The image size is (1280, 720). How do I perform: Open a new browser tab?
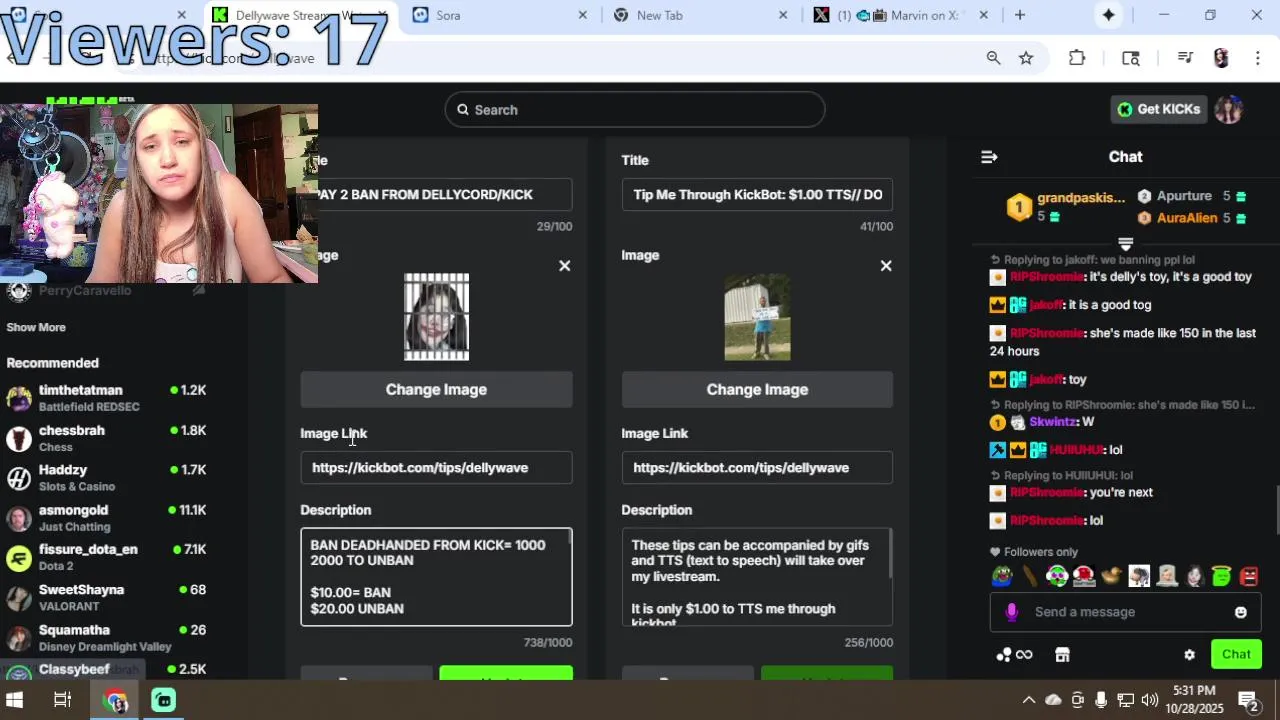[1020, 15]
